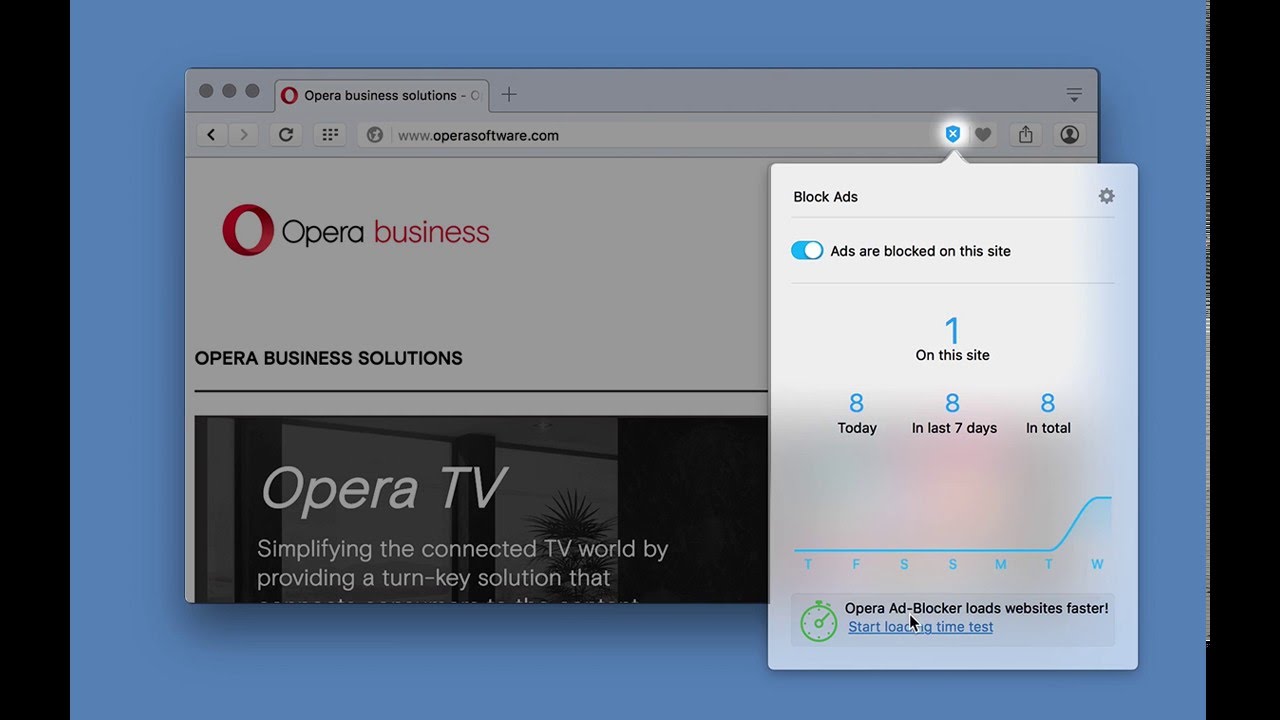Toggle the ad-blocker shield in the address bar

pyautogui.click(x=952, y=133)
